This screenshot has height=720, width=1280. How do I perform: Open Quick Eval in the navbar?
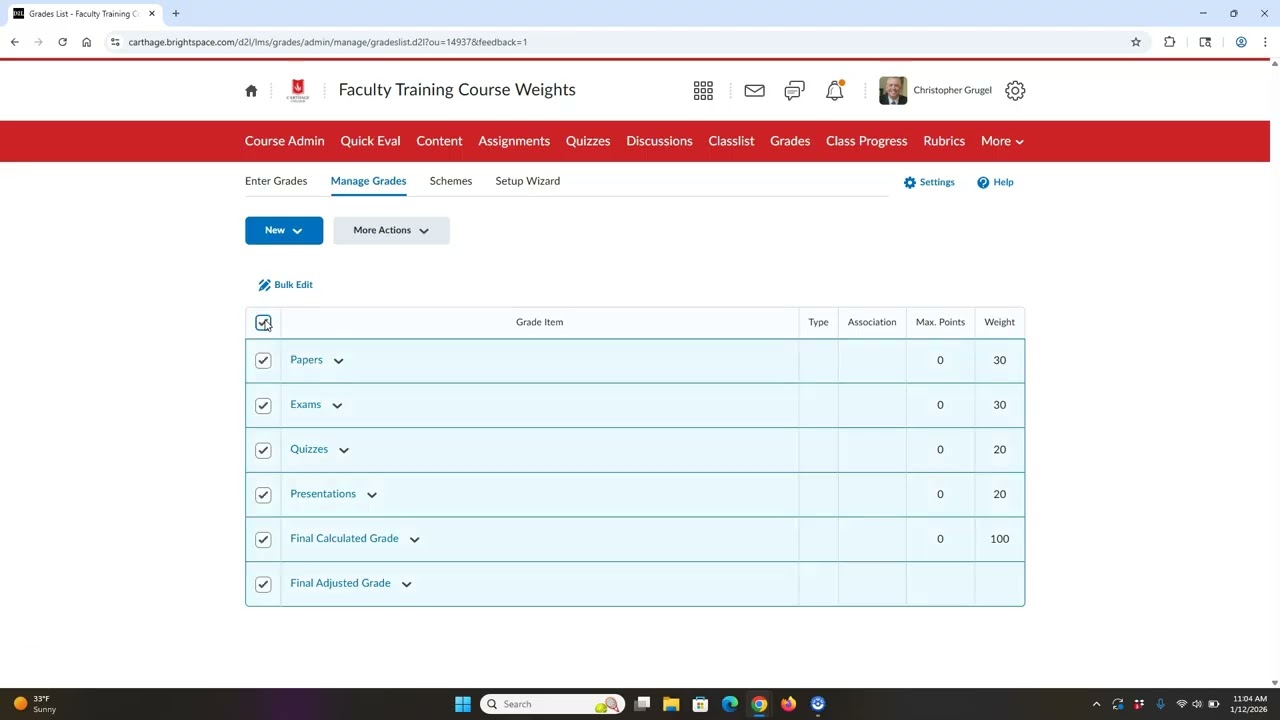tap(370, 141)
